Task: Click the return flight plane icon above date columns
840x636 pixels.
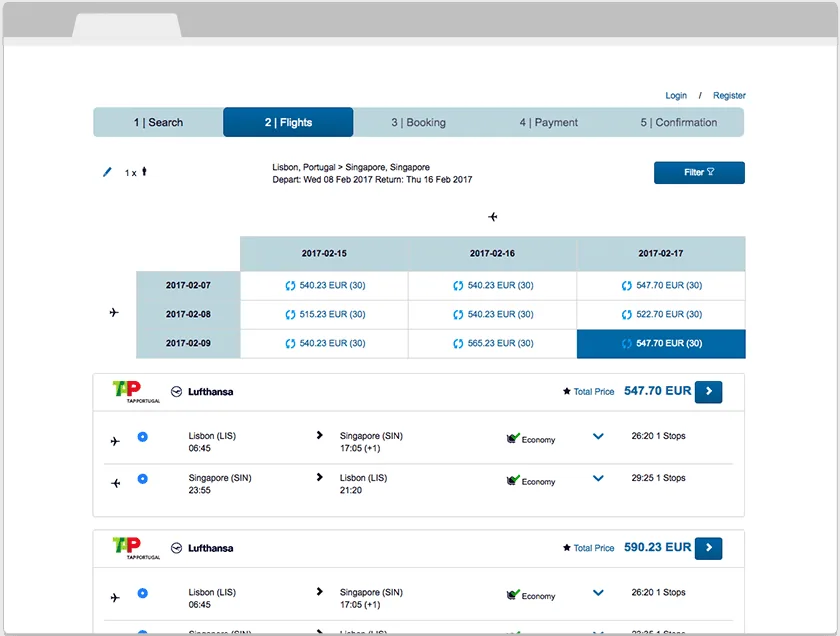Action: pyautogui.click(x=493, y=216)
